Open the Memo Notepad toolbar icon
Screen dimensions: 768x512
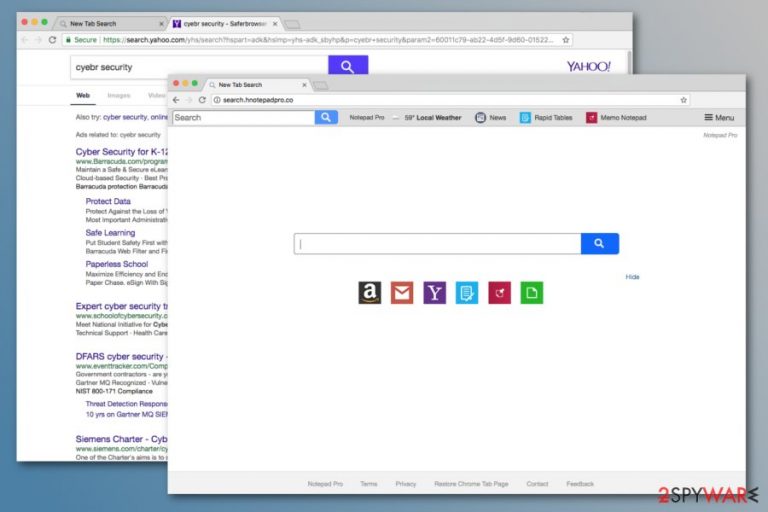pyautogui.click(x=616, y=118)
